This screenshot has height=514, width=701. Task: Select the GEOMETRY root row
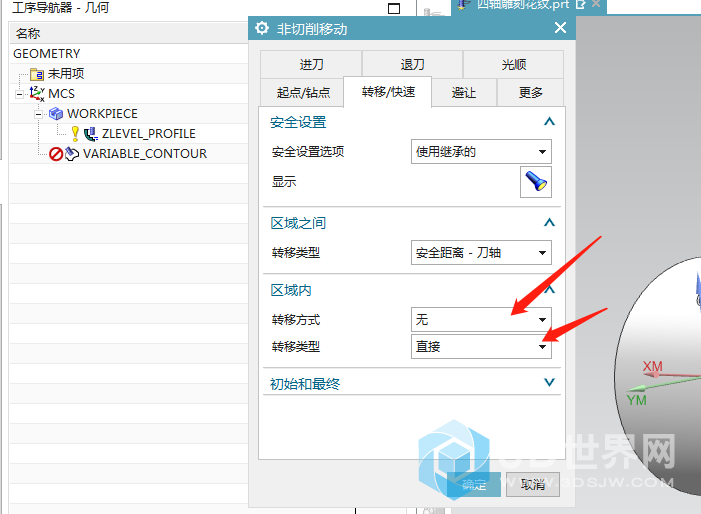pos(129,54)
